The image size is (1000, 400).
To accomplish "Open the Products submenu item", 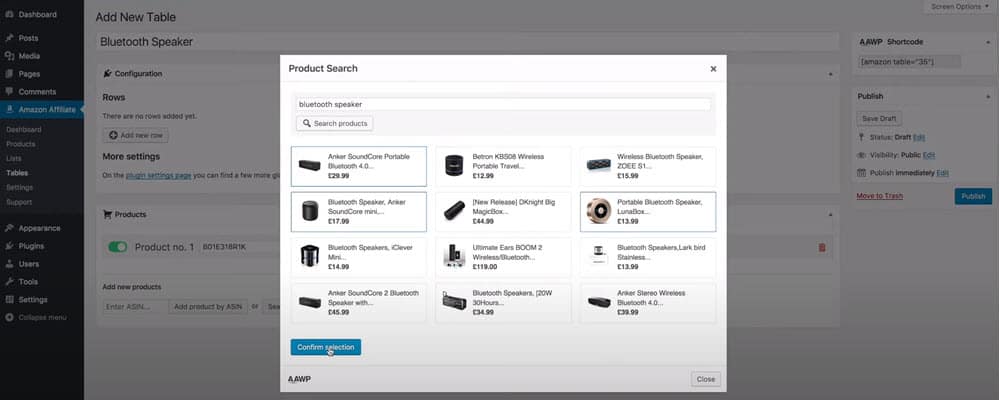I will pos(20,144).
